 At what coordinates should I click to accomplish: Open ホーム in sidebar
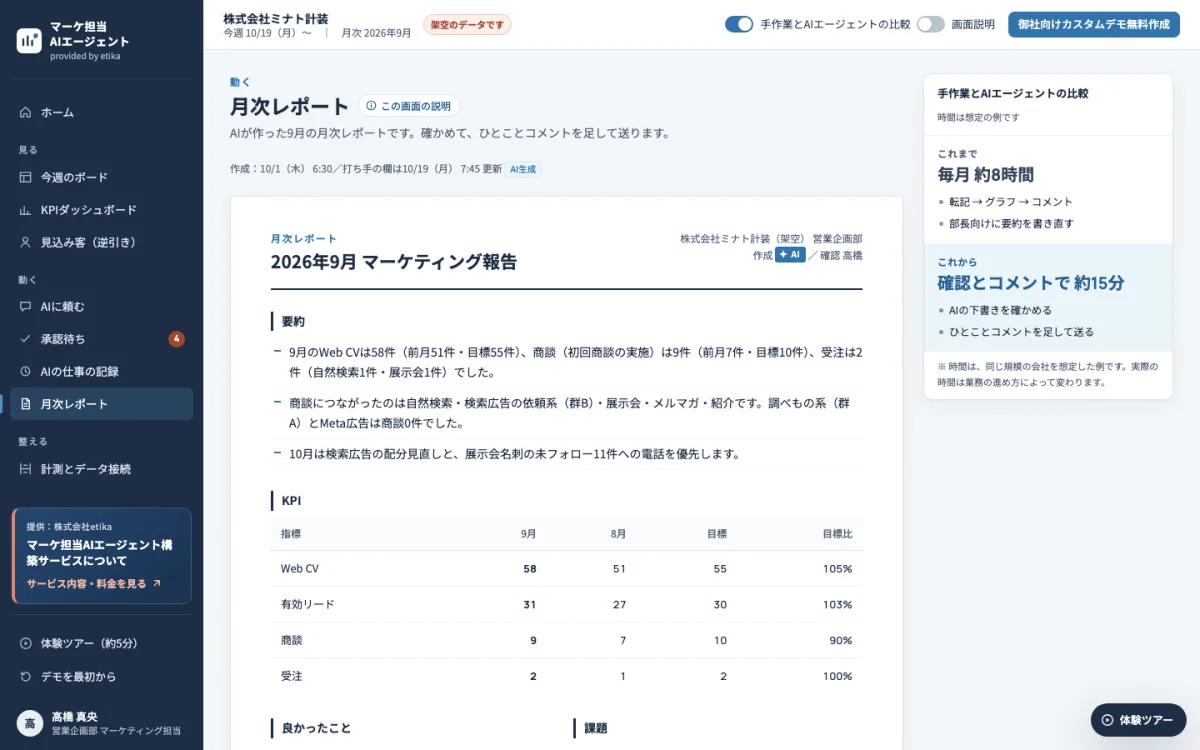tap(101, 112)
